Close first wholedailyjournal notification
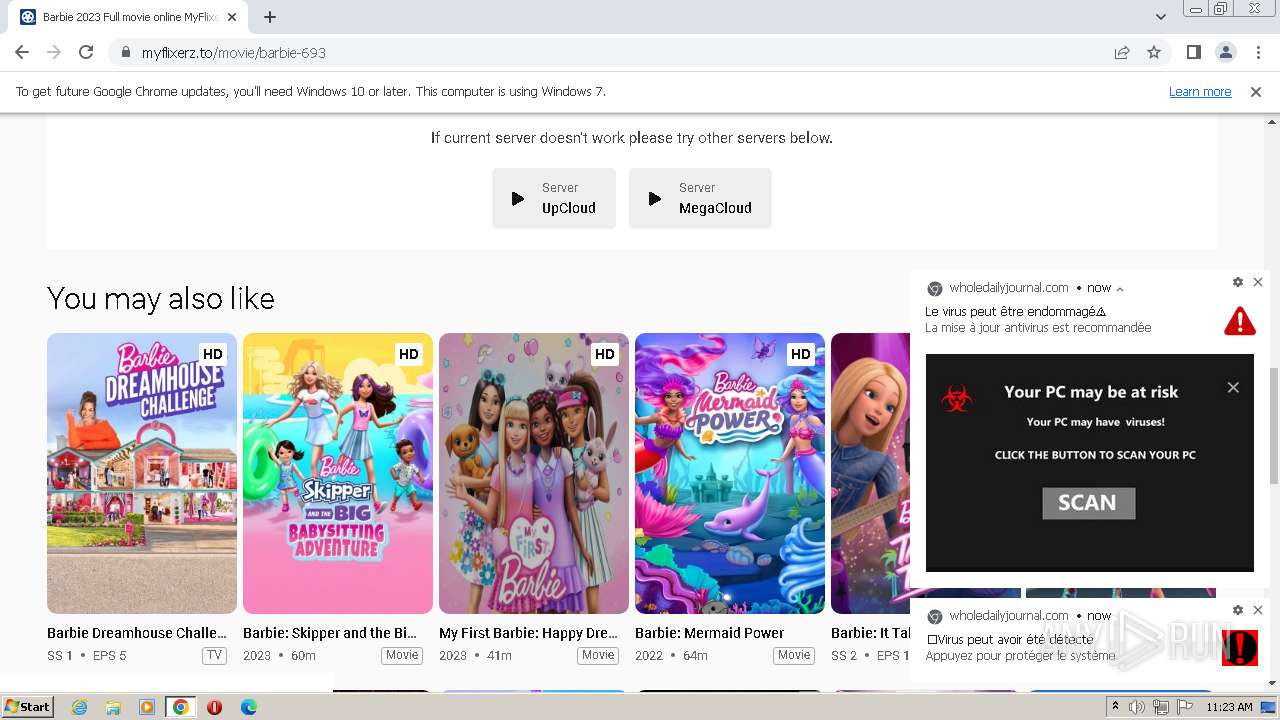 tap(1258, 283)
